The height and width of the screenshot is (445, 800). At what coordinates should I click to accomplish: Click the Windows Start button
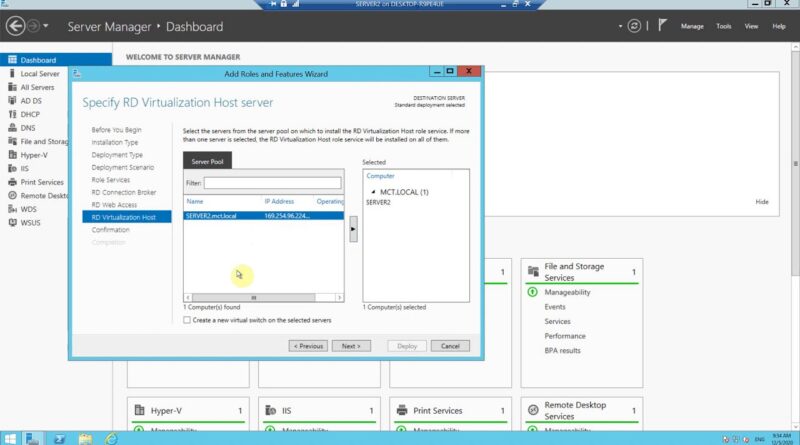pos(10,438)
